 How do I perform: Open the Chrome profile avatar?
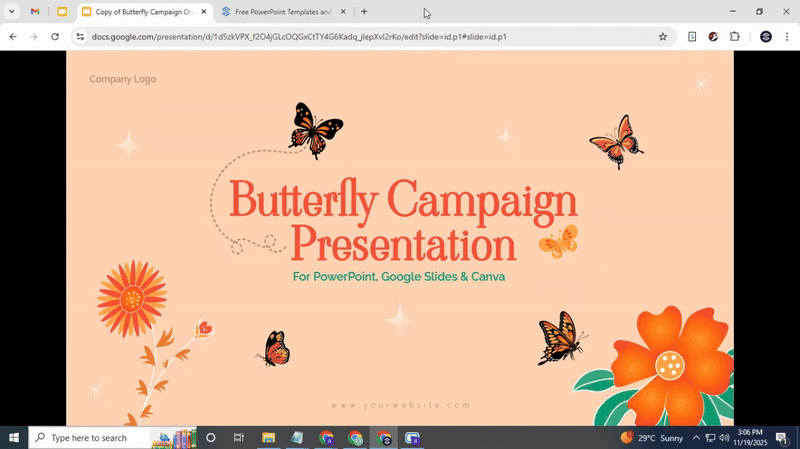click(766, 37)
